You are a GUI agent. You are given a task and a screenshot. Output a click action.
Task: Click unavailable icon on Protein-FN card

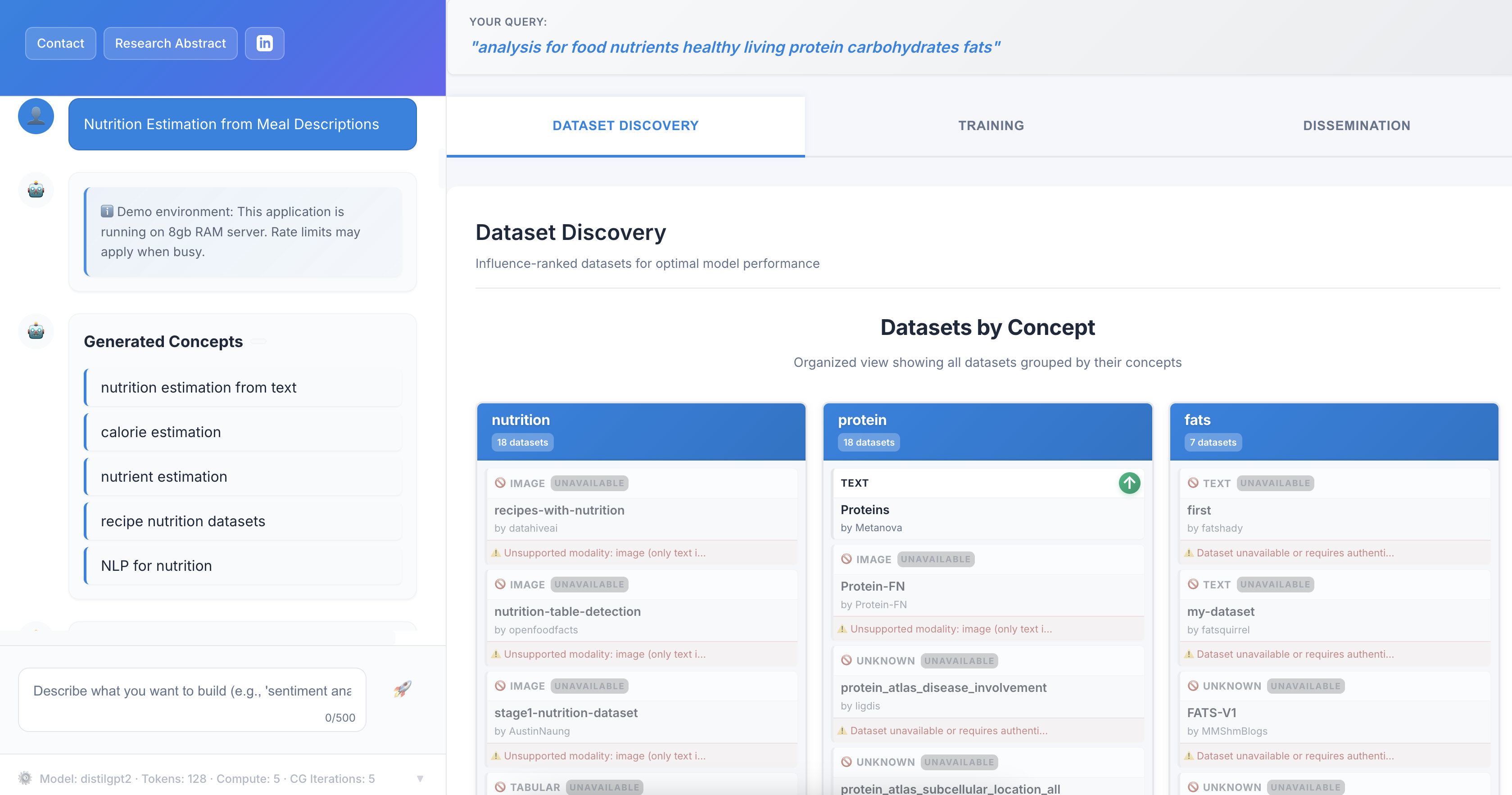click(x=847, y=559)
